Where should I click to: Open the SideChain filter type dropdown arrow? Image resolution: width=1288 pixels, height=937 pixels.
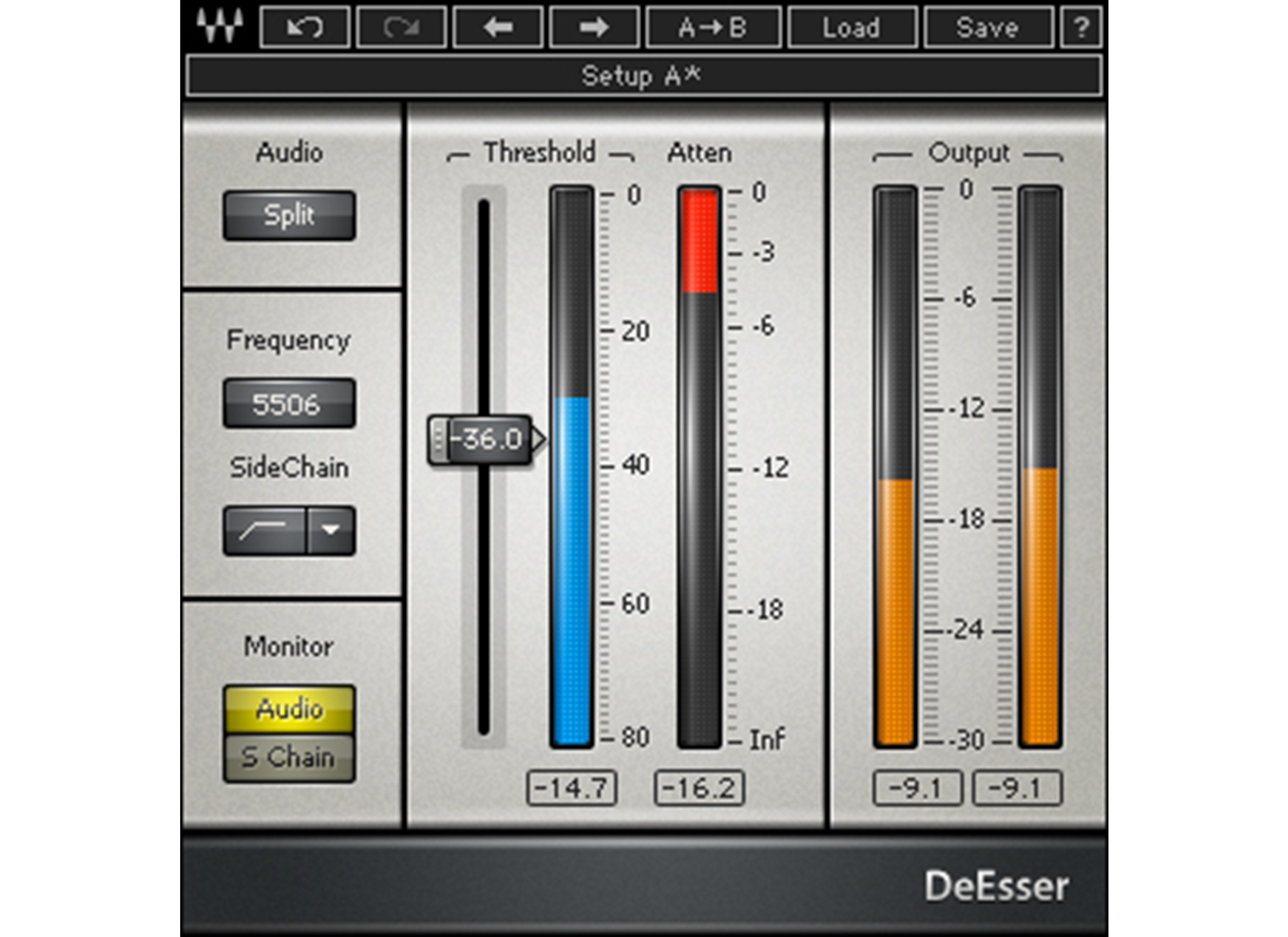pyautogui.click(x=331, y=530)
